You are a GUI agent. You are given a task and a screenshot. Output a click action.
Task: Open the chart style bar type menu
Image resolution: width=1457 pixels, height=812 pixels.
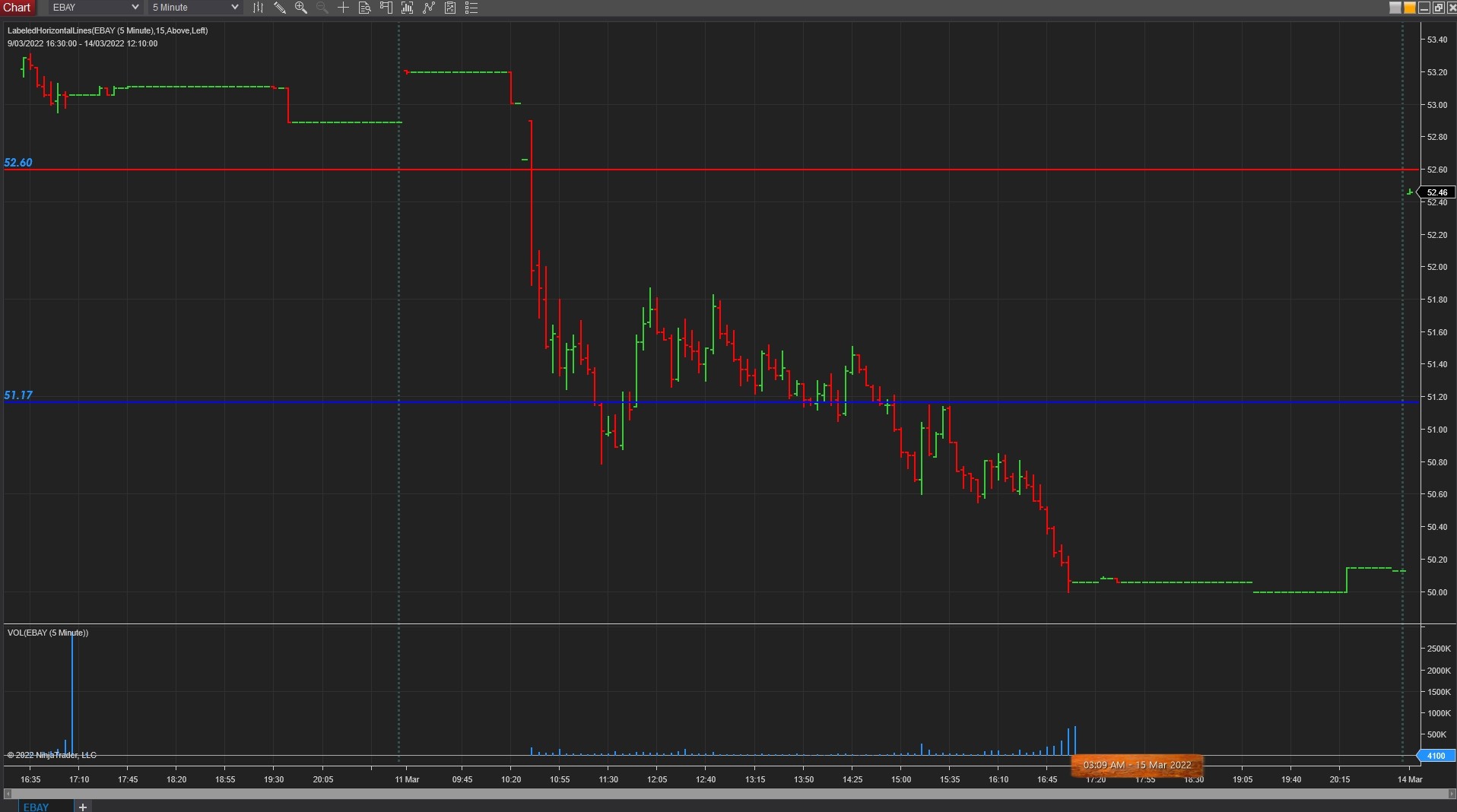click(x=259, y=8)
